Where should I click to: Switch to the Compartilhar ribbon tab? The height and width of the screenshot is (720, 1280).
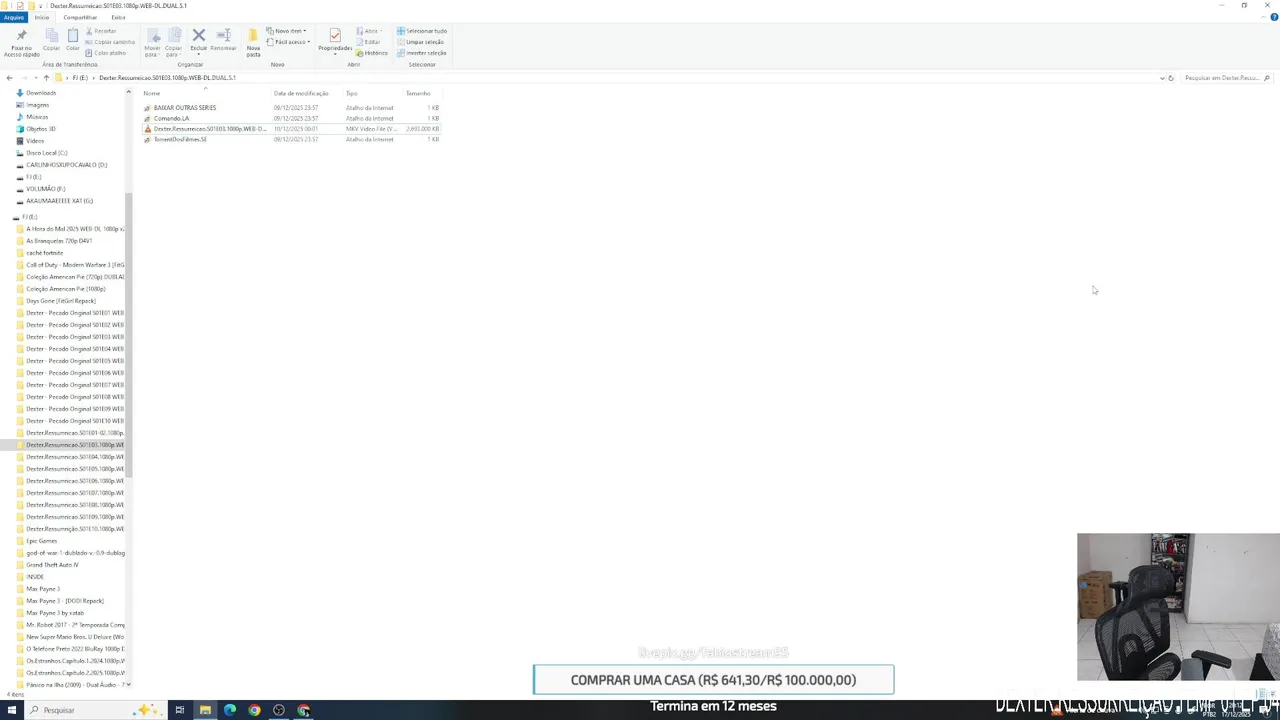click(80, 17)
